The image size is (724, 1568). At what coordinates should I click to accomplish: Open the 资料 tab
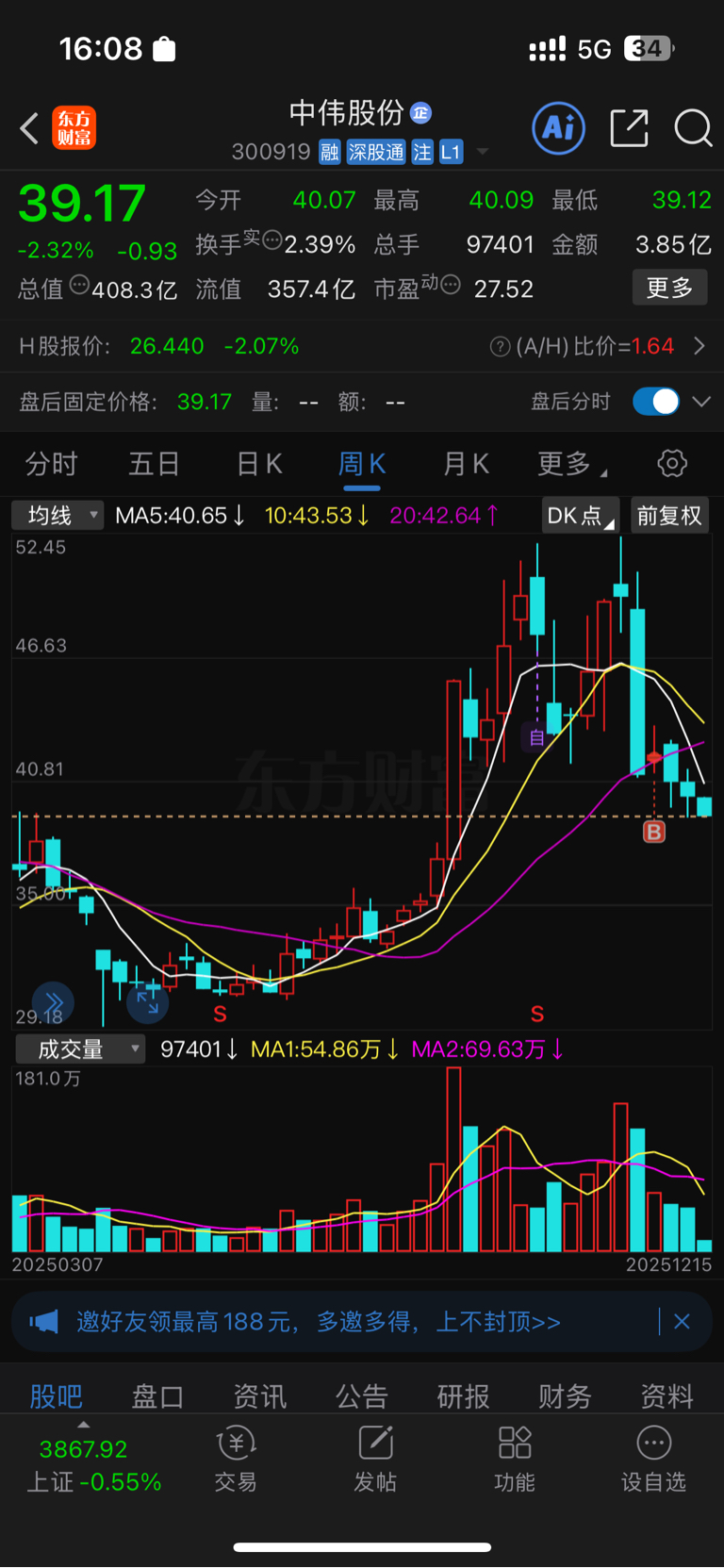click(x=667, y=1395)
